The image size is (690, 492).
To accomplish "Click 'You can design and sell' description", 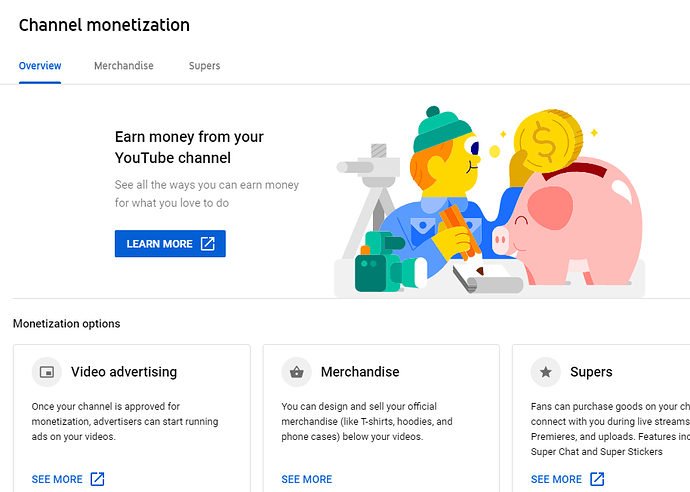I will pos(367,421).
